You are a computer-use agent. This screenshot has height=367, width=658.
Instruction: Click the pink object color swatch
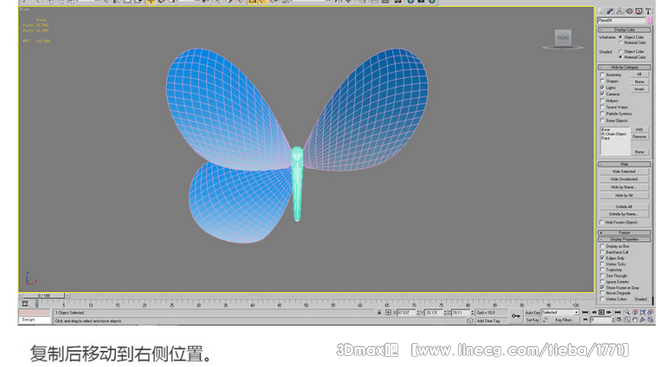tap(650, 21)
